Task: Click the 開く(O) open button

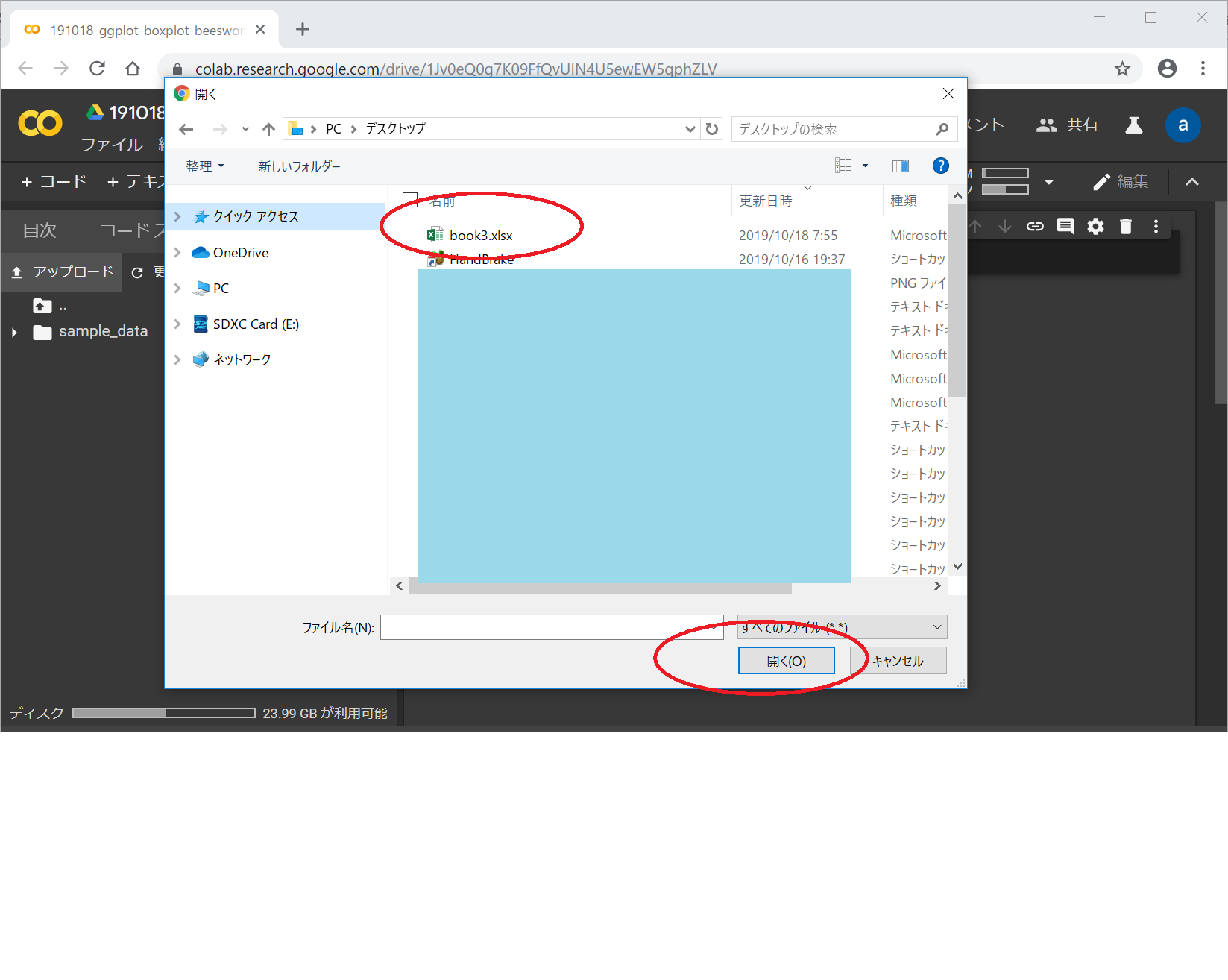Action: click(x=786, y=661)
